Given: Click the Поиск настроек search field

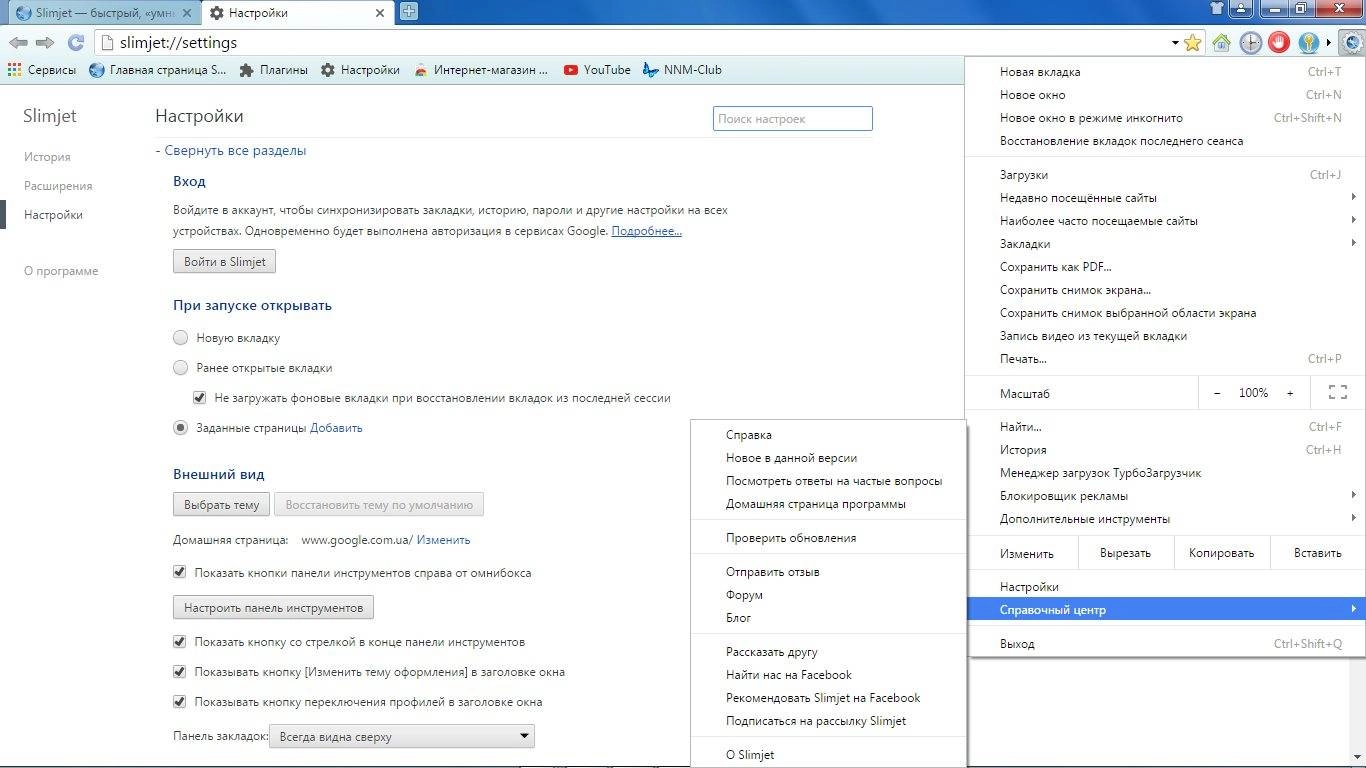Looking at the screenshot, I should coord(793,119).
